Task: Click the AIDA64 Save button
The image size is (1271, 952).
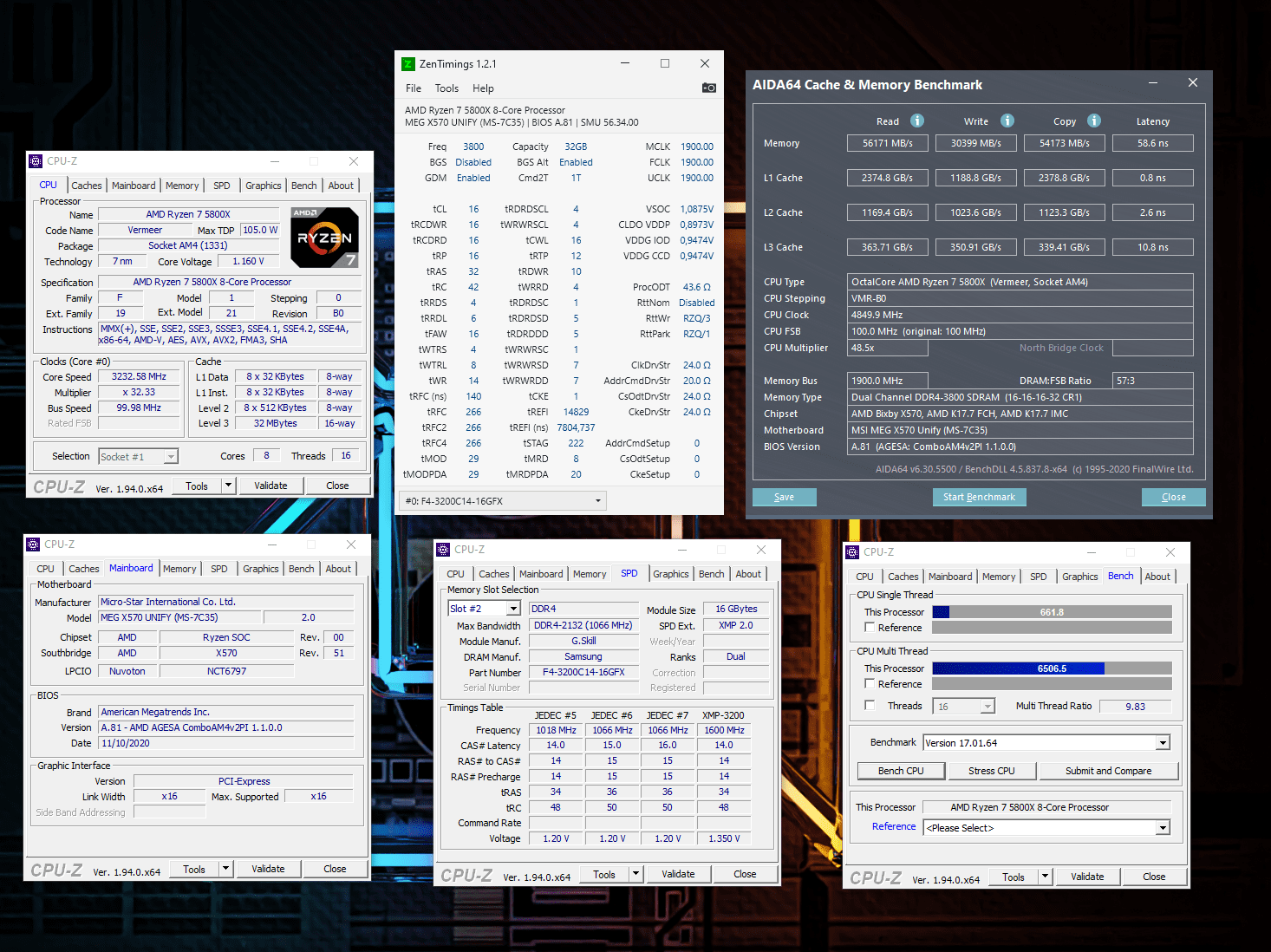Action: click(784, 497)
